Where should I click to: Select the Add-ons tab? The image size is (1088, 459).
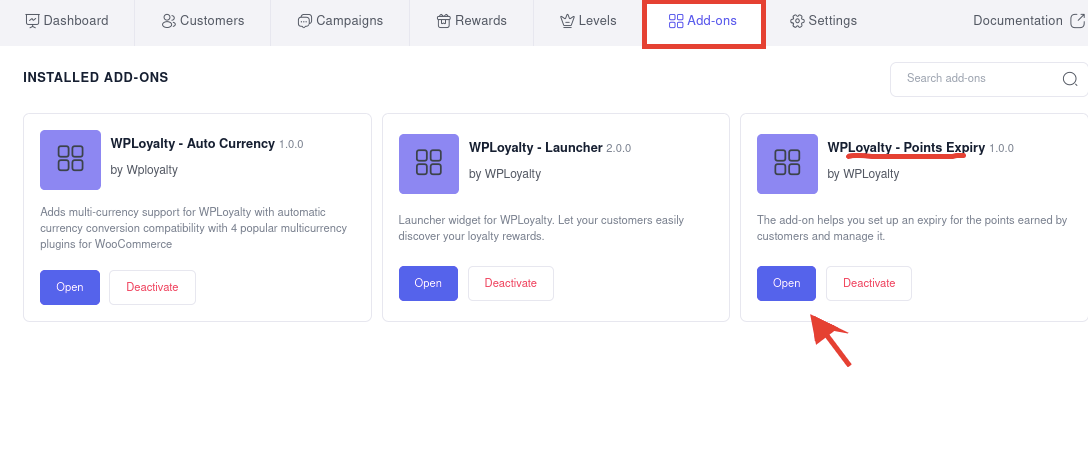[x=703, y=21]
